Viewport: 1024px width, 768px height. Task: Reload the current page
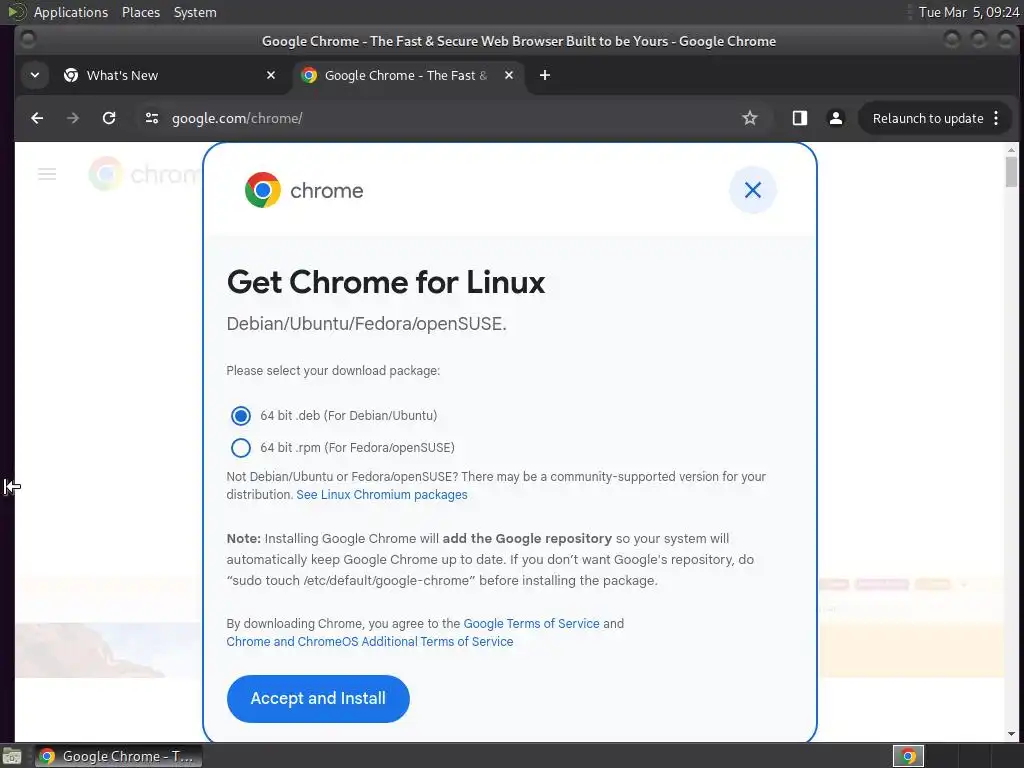[109, 118]
